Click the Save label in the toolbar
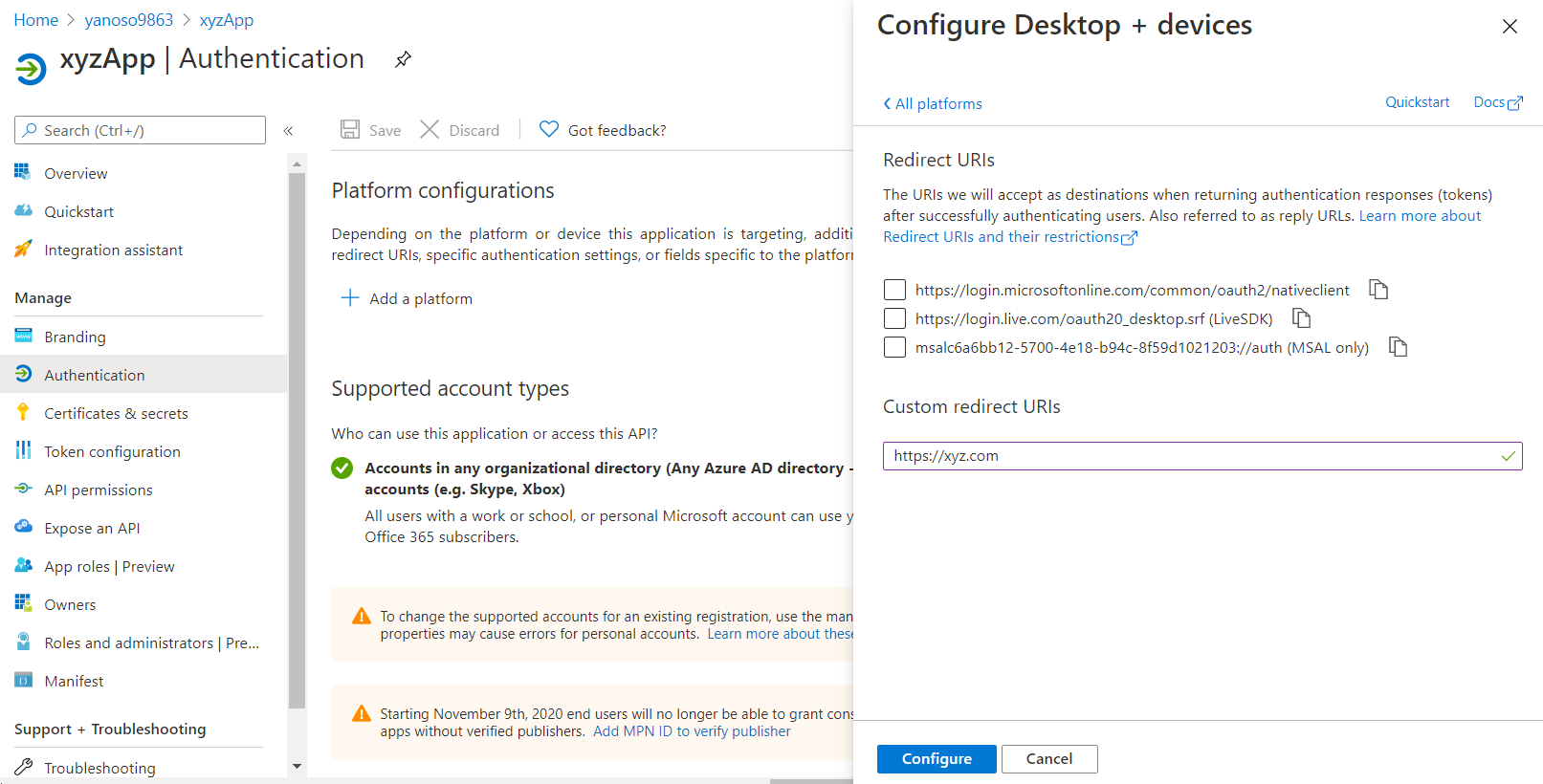The height and width of the screenshot is (784, 1543). (385, 130)
